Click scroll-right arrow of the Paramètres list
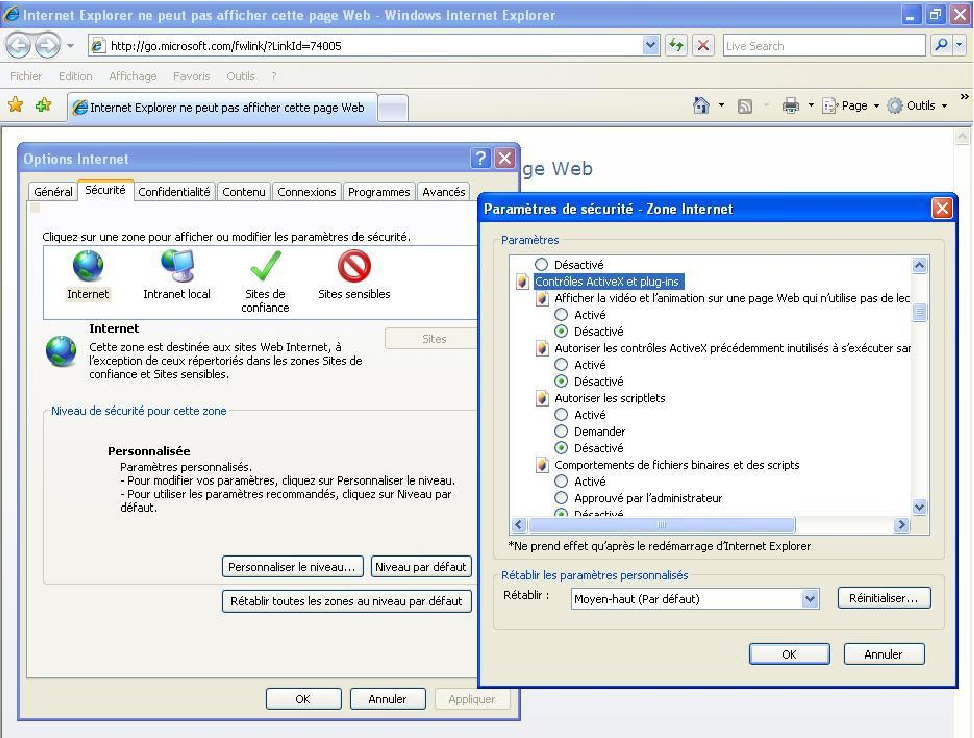 click(901, 525)
